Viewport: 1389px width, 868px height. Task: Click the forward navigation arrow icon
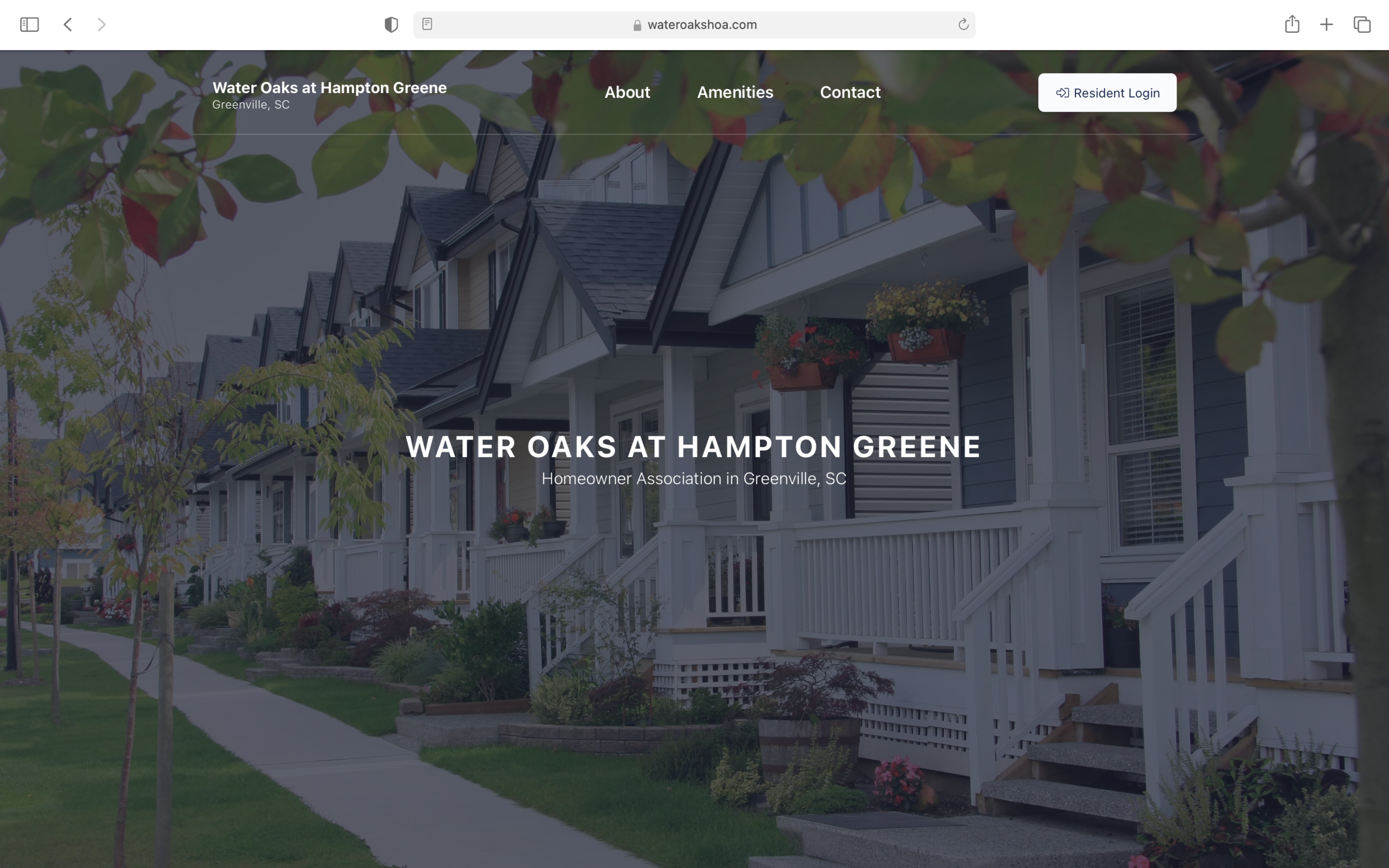click(x=100, y=24)
